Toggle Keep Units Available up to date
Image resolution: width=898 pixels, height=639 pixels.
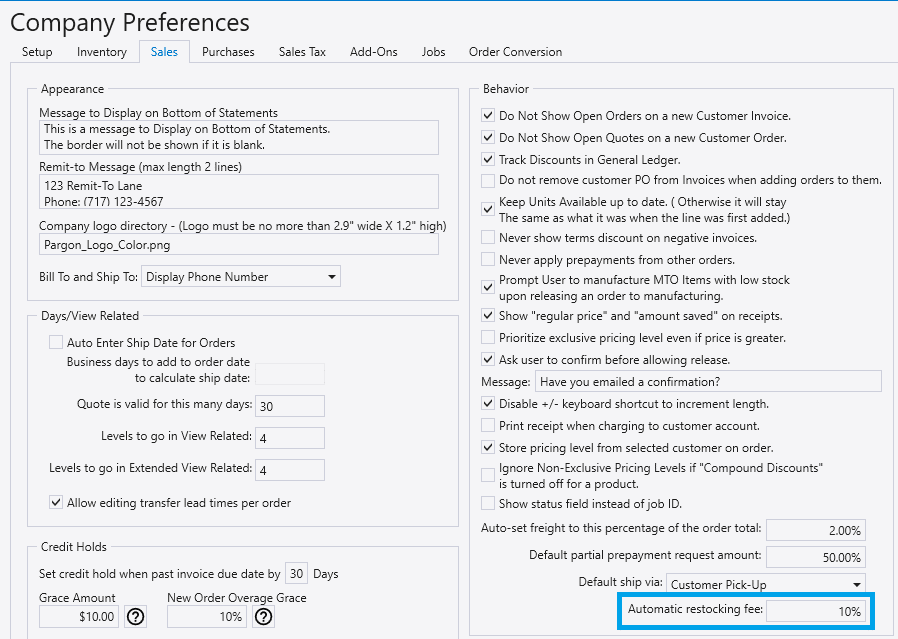[x=488, y=209]
